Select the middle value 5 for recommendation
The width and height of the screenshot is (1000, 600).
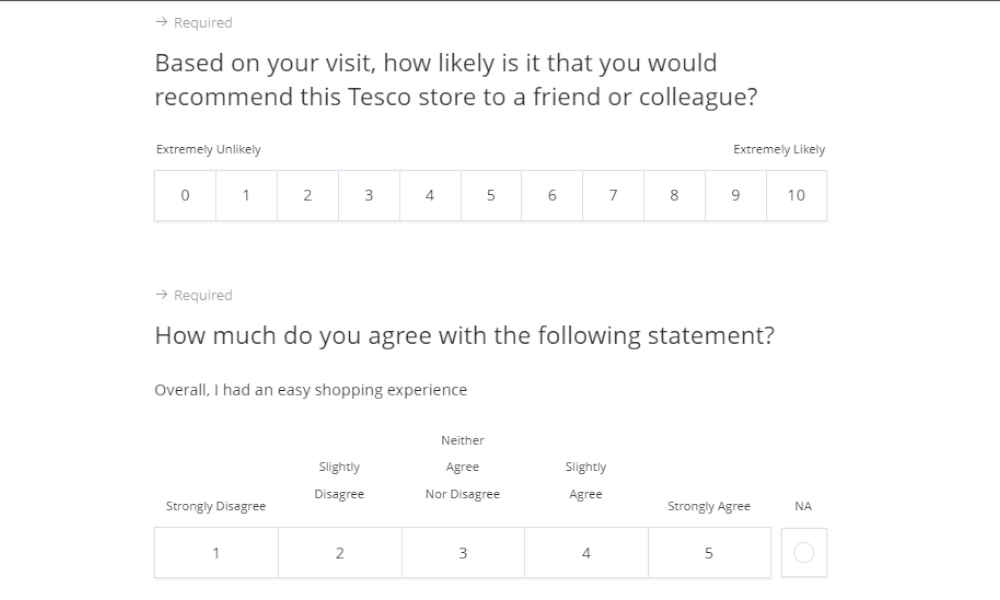point(491,196)
